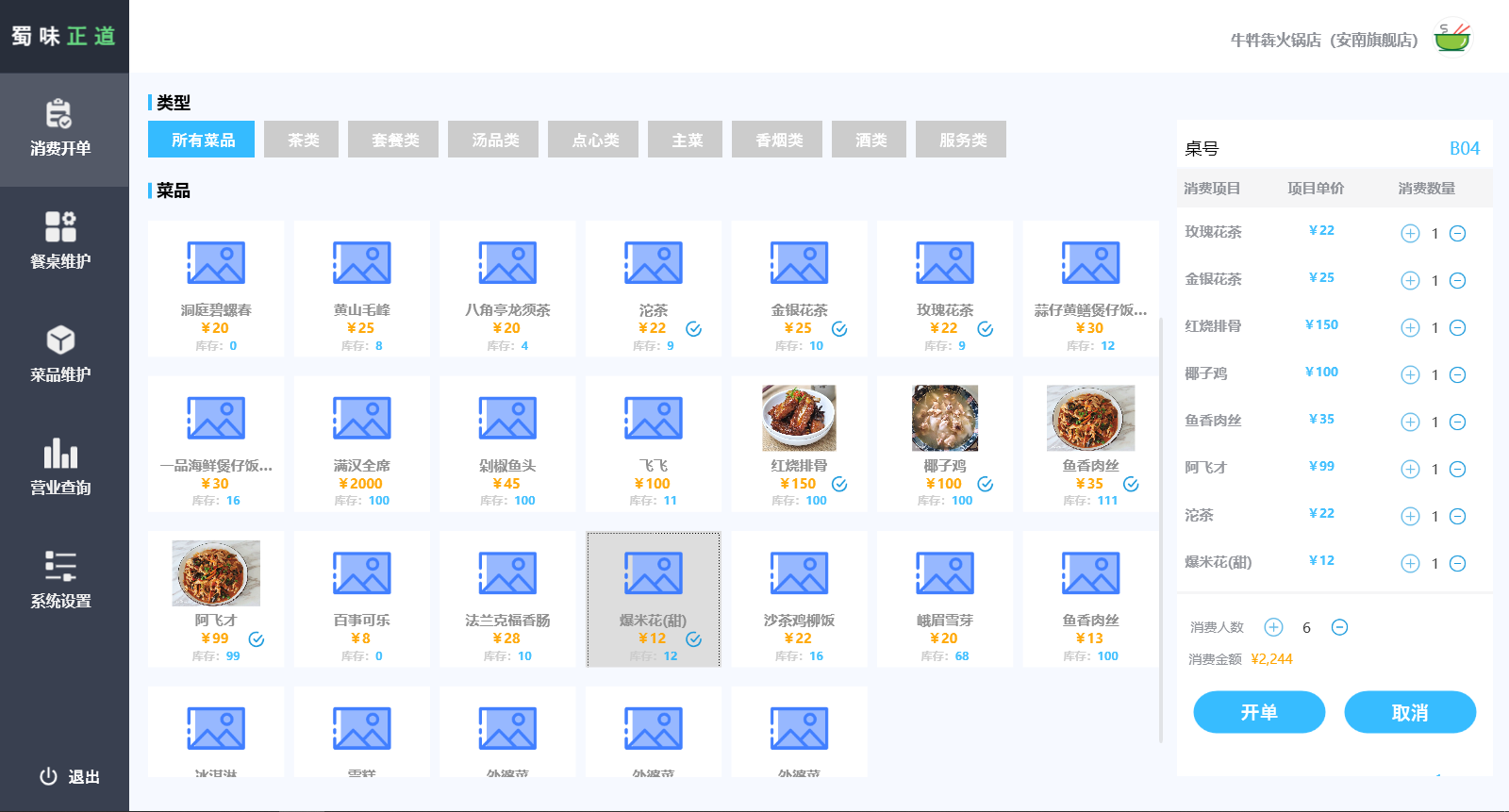Screen dimensions: 1509x812
Task: Decrease quantity of 金银花茶 in order
Action: pos(1457,280)
